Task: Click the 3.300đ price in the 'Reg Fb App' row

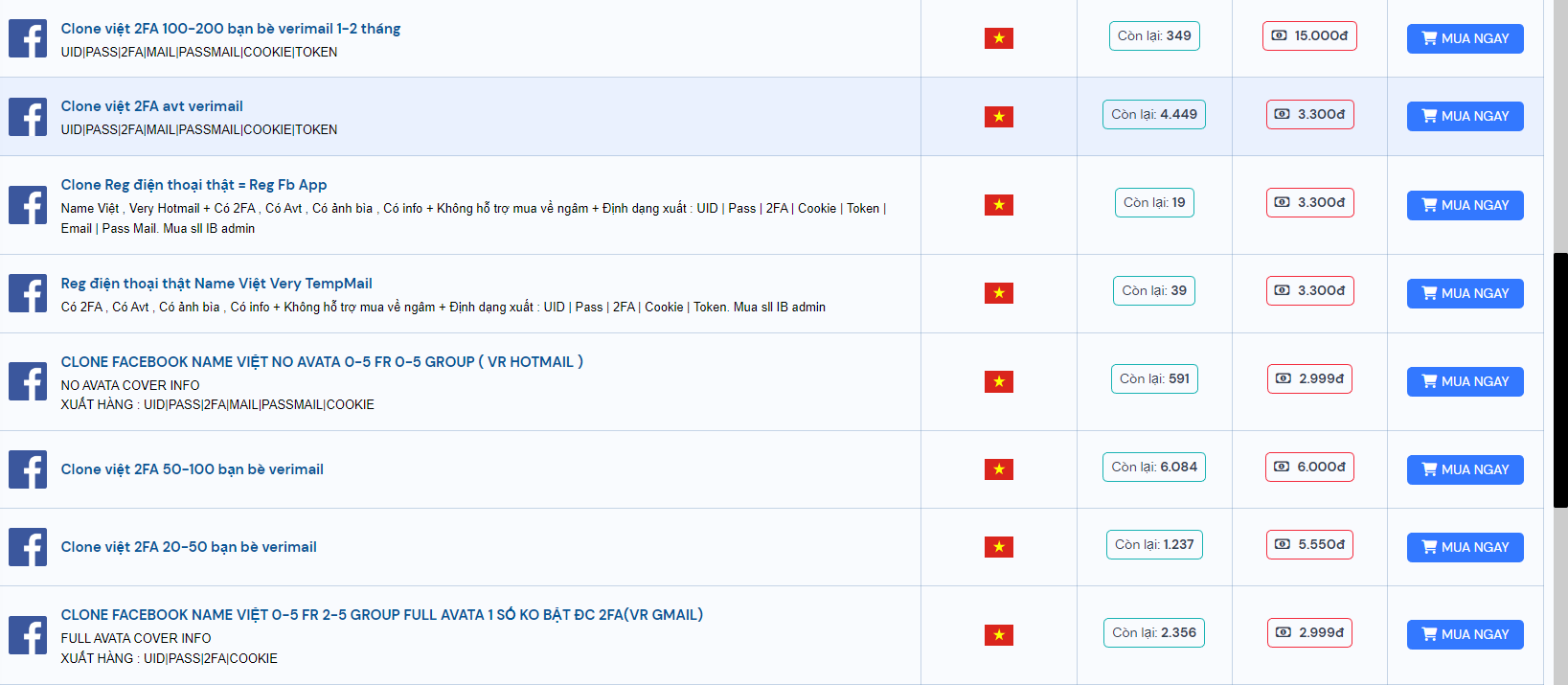Action: (1309, 202)
